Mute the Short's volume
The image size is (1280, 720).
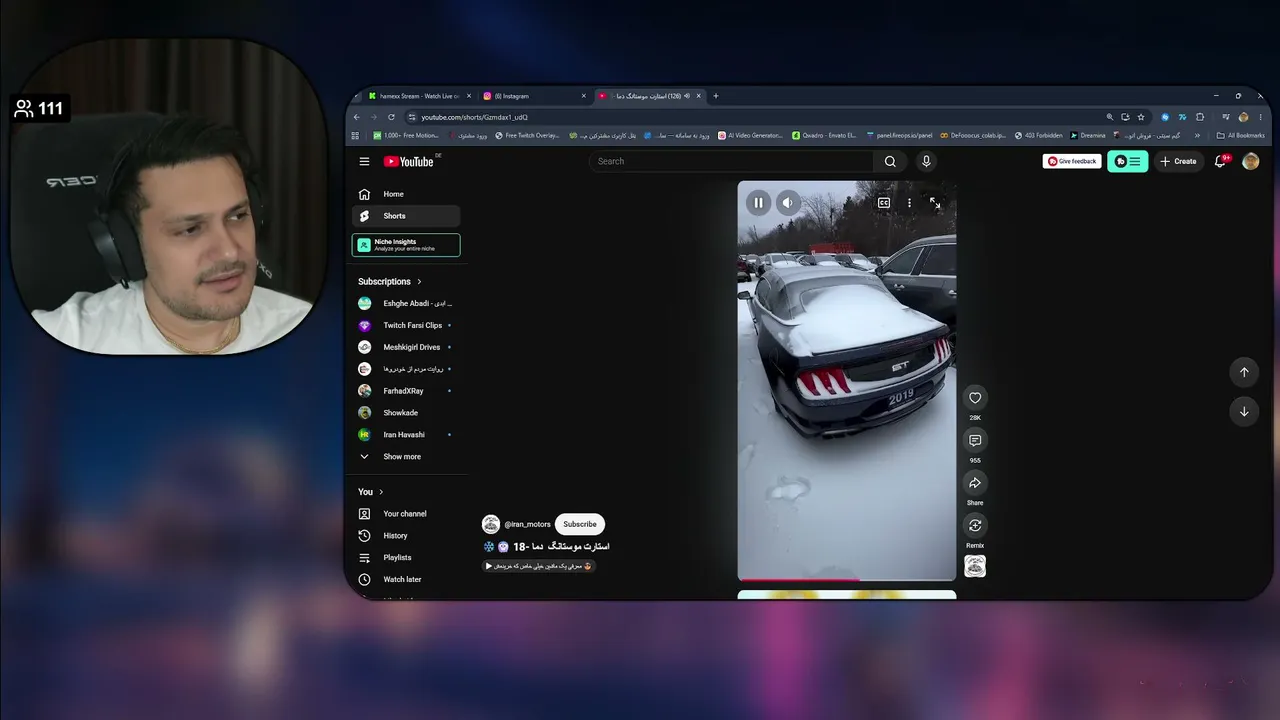(x=787, y=203)
